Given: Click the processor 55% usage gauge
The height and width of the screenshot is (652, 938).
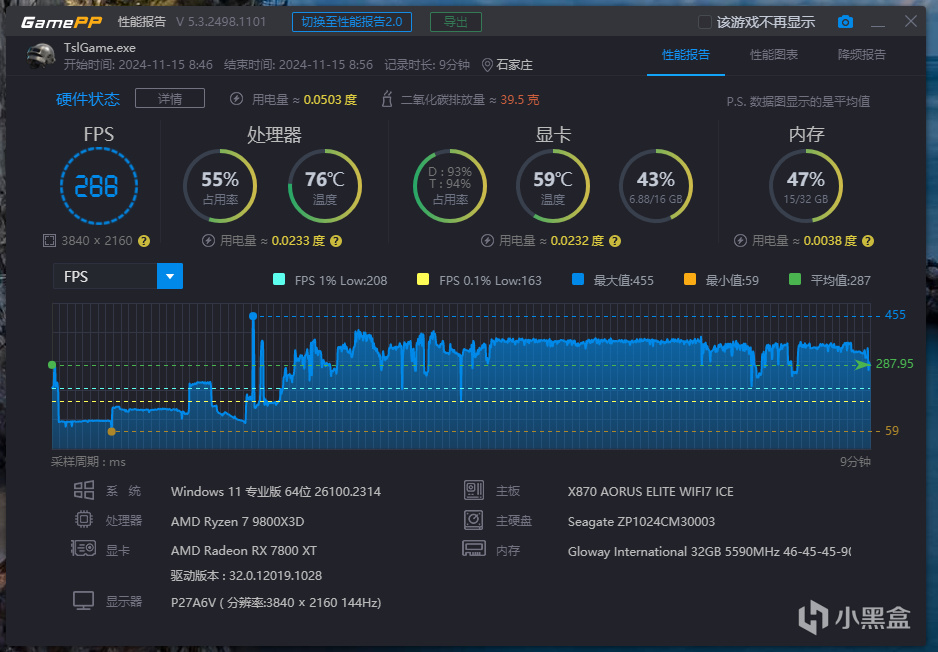Looking at the screenshot, I should (220, 186).
